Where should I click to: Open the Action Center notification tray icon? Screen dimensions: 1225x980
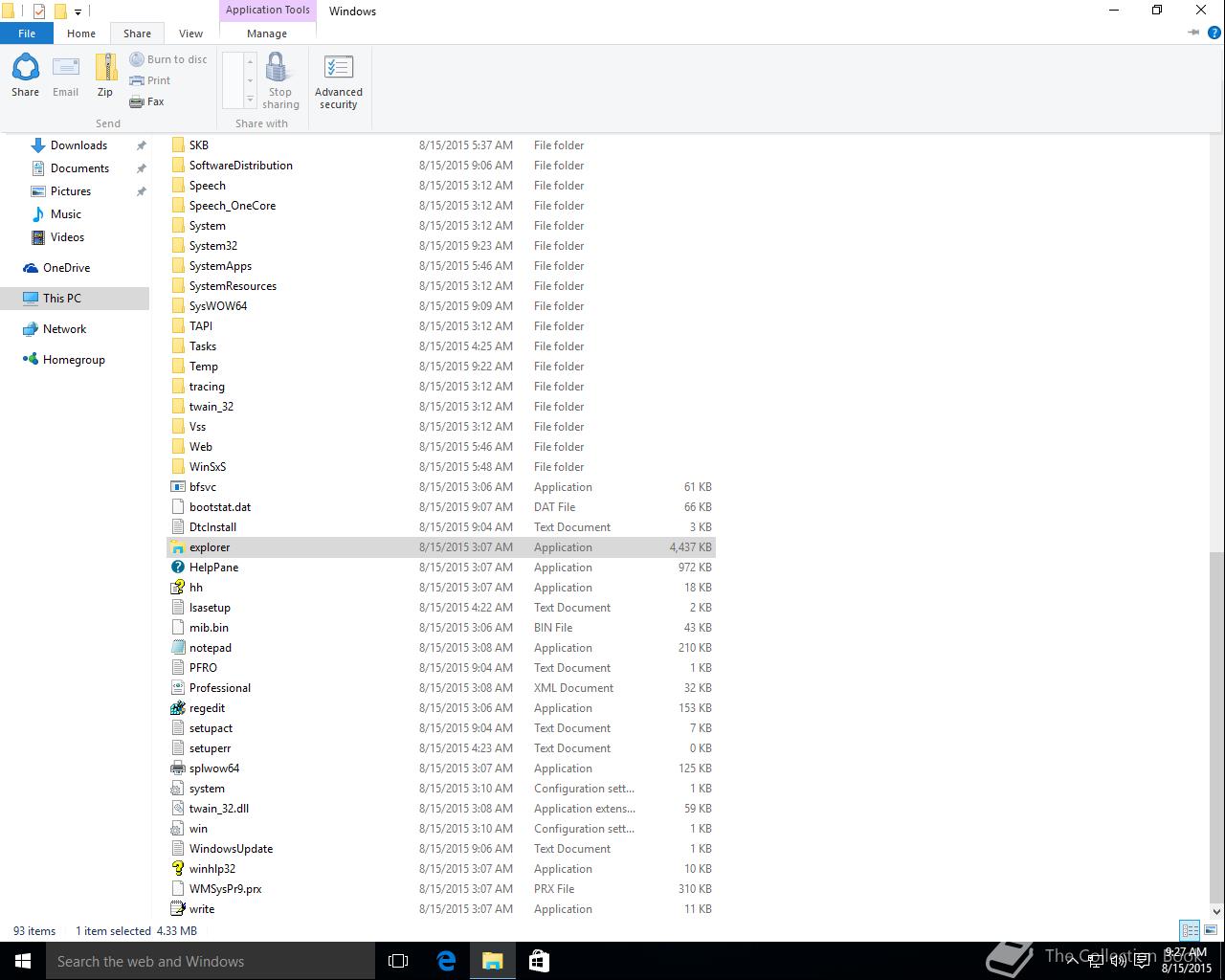[x=1142, y=961]
